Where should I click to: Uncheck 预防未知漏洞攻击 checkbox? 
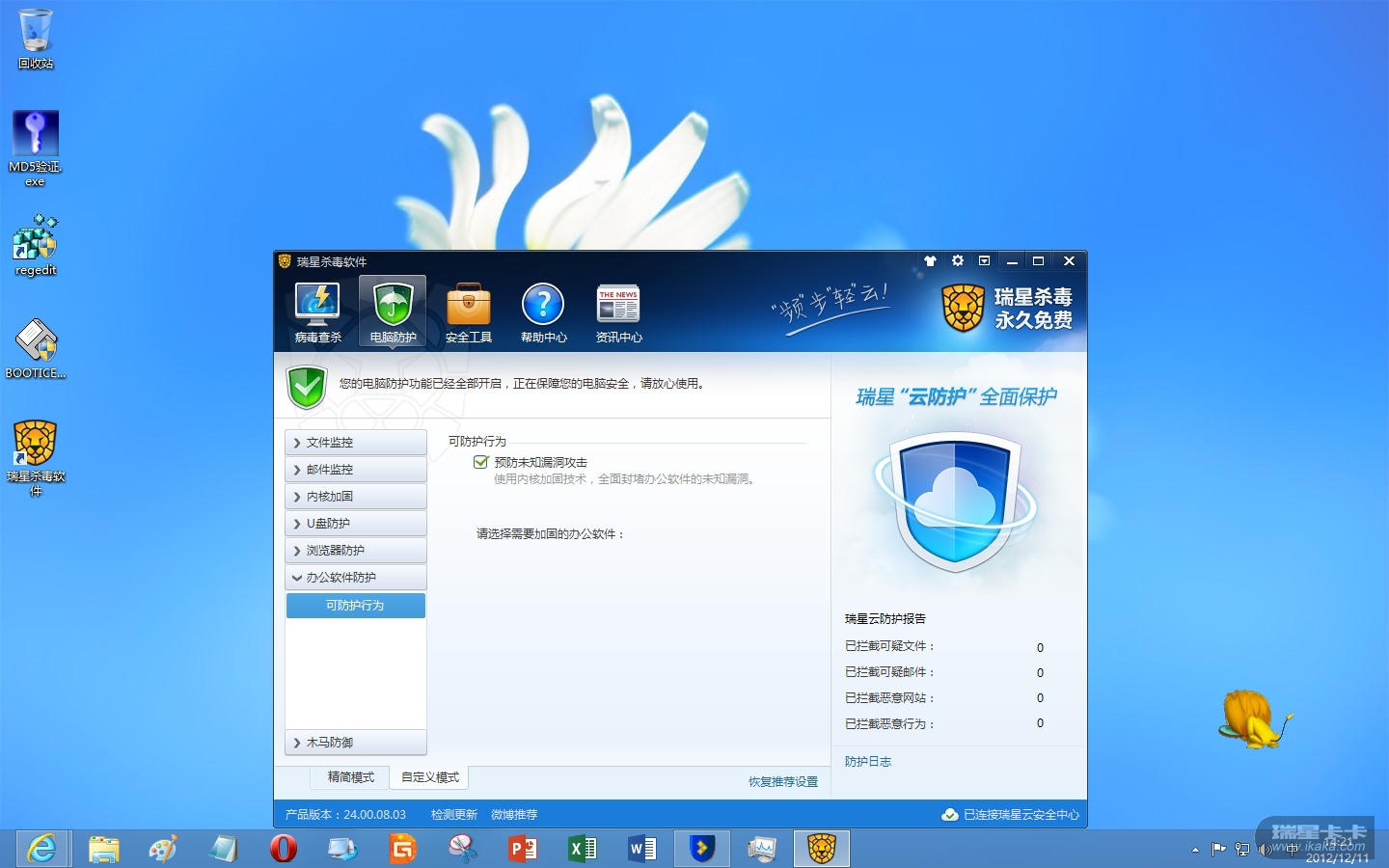pyautogui.click(x=480, y=462)
